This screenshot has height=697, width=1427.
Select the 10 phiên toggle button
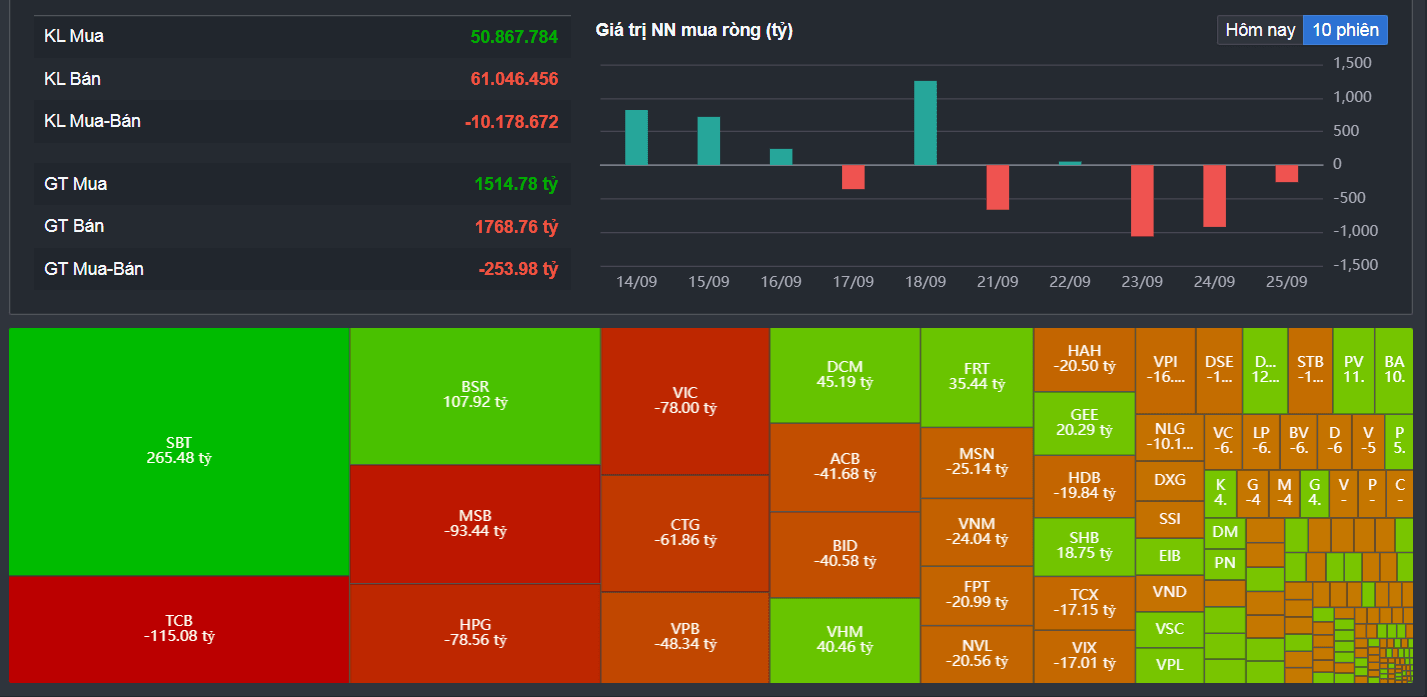1345,30
